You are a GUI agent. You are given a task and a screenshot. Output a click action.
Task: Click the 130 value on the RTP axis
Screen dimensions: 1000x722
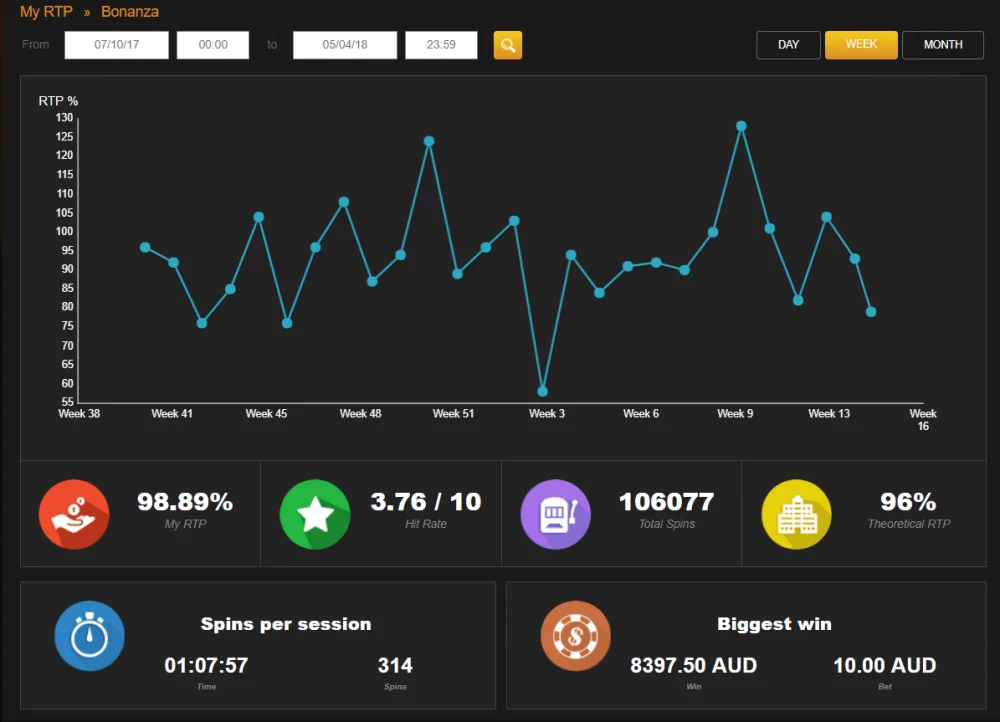coord(64,117)
